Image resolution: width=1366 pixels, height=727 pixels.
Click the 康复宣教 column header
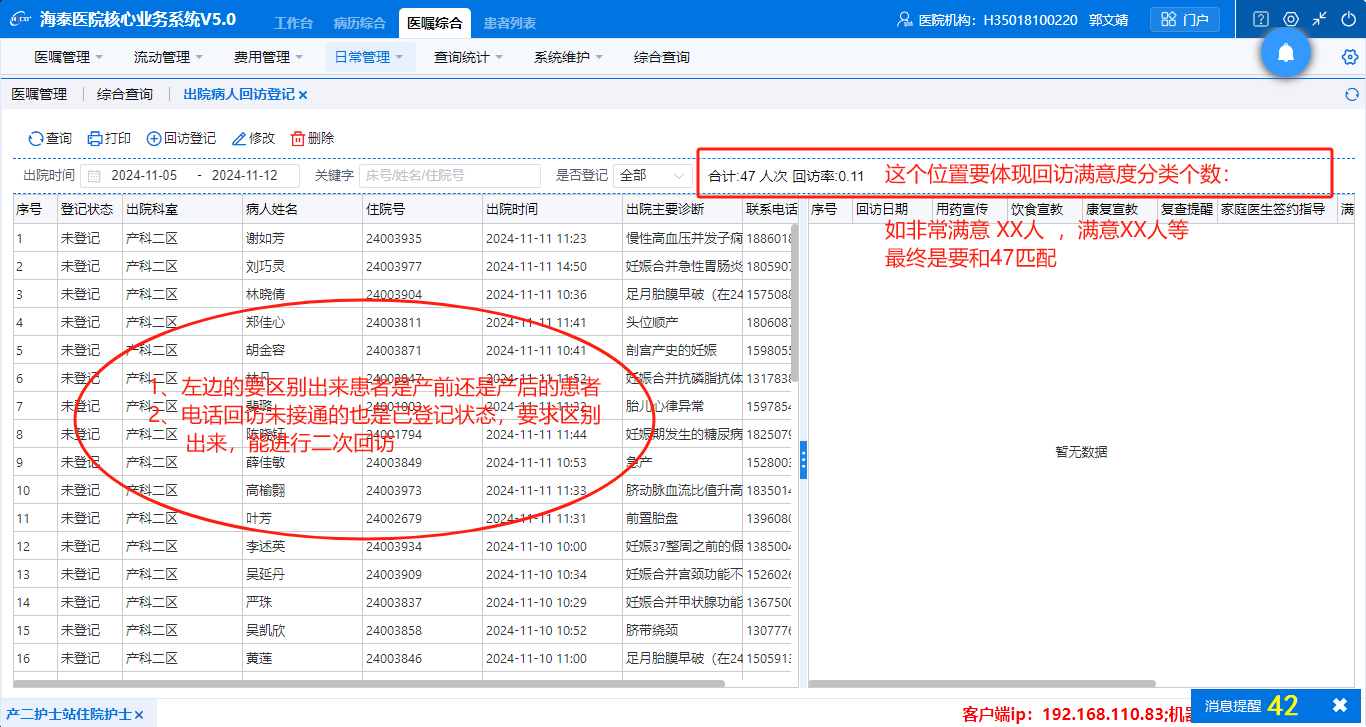pyautogui.click(x=1119, y=209)
